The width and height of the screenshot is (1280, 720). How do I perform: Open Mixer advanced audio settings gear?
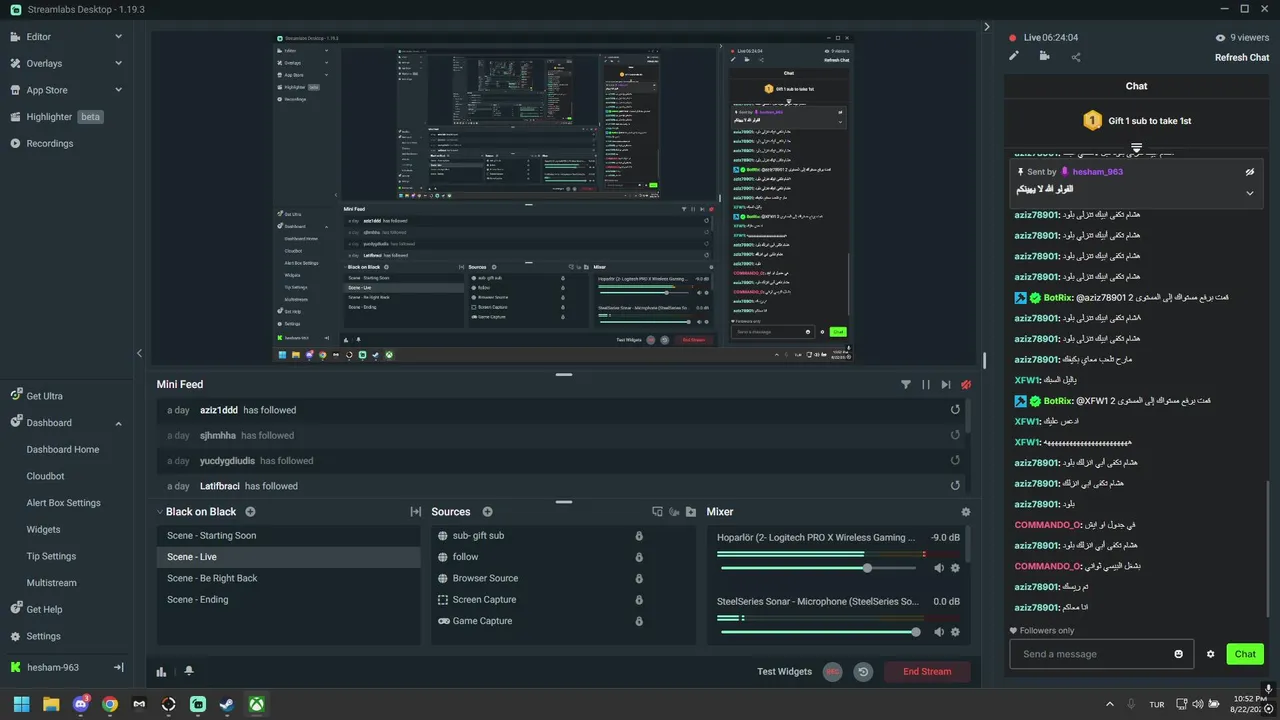click(965, 512)
